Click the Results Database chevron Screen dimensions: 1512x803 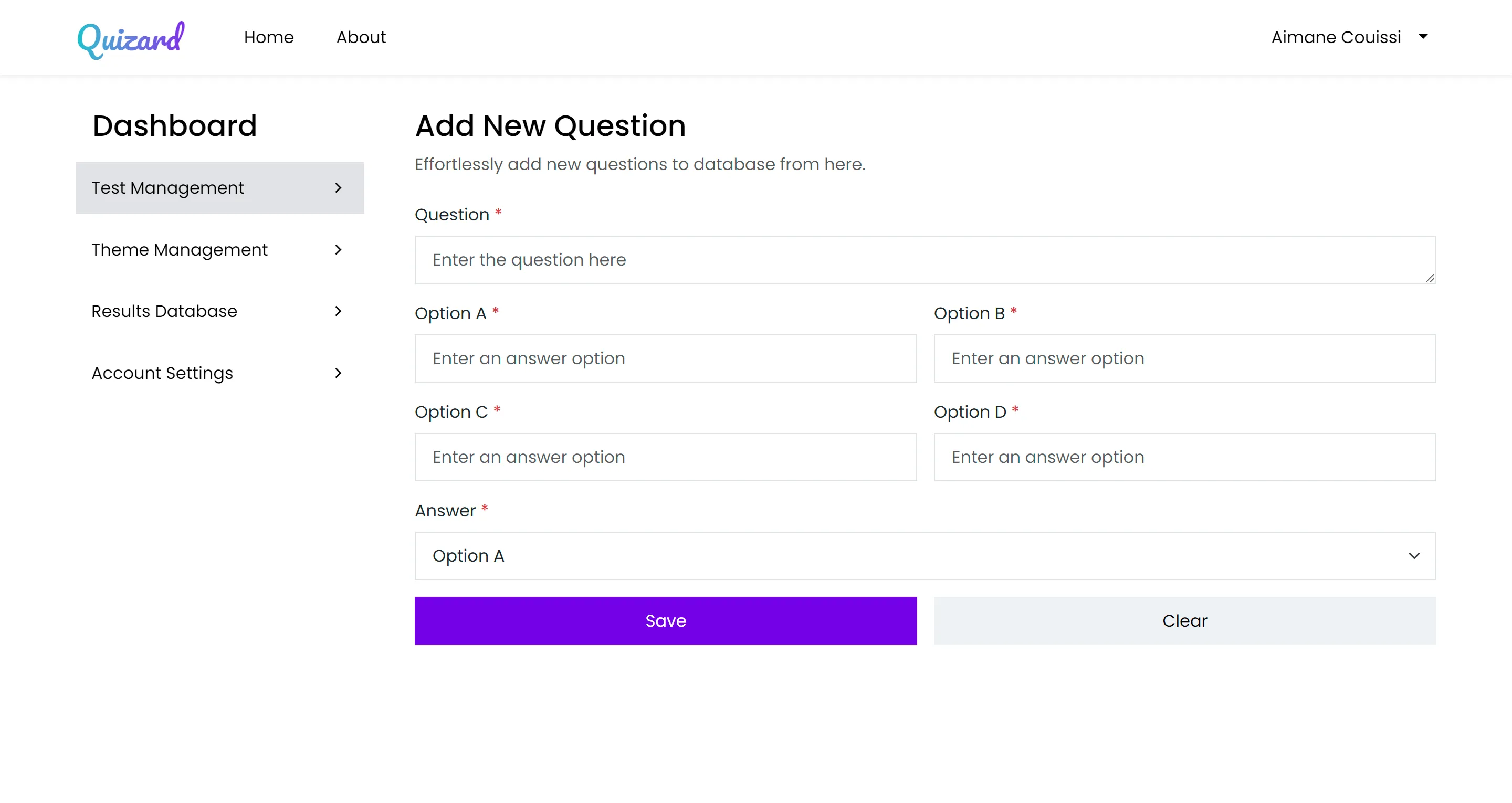coord(338,311)
